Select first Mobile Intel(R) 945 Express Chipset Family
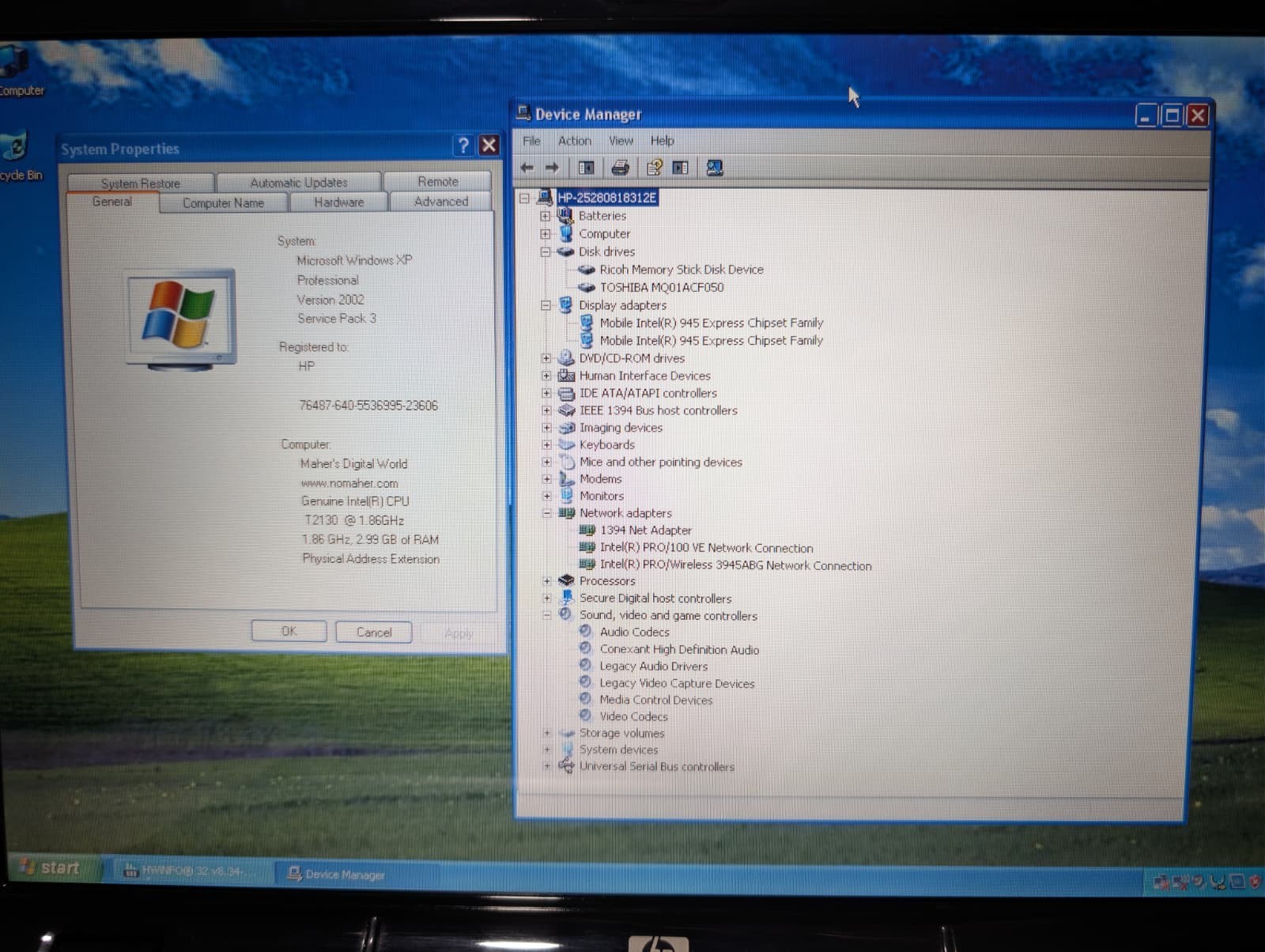The width and height of the screenshot is (1265, 952). click(711, 323)
